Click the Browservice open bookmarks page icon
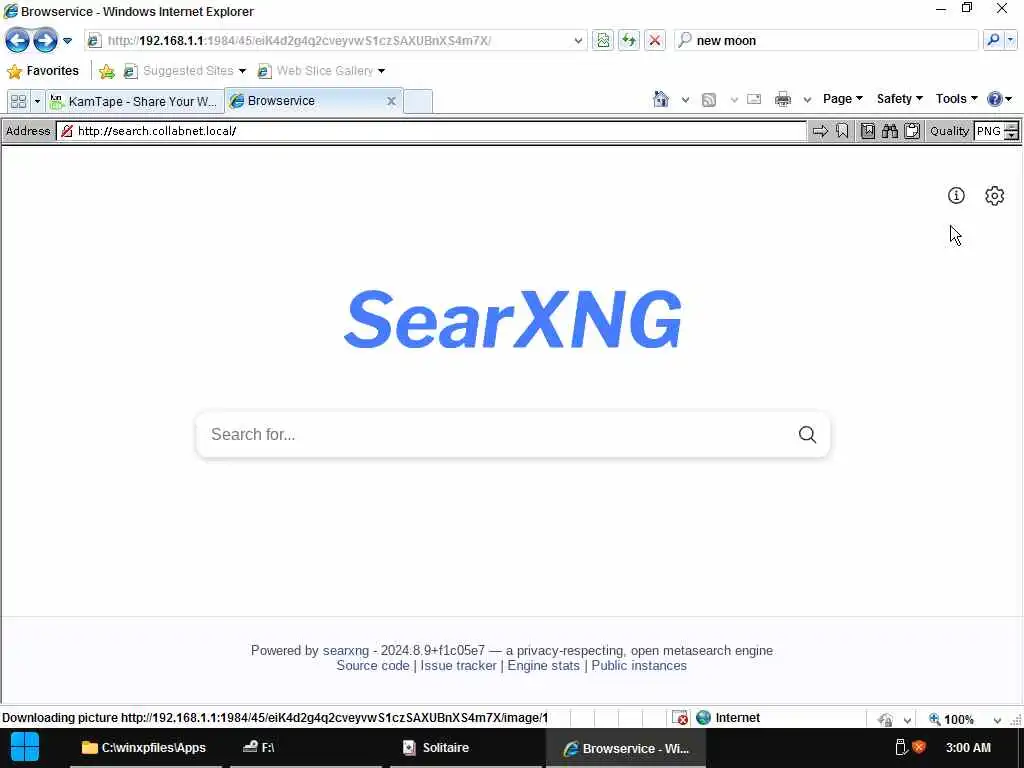Screen dimensions: 1024x768 coord(868,131)
